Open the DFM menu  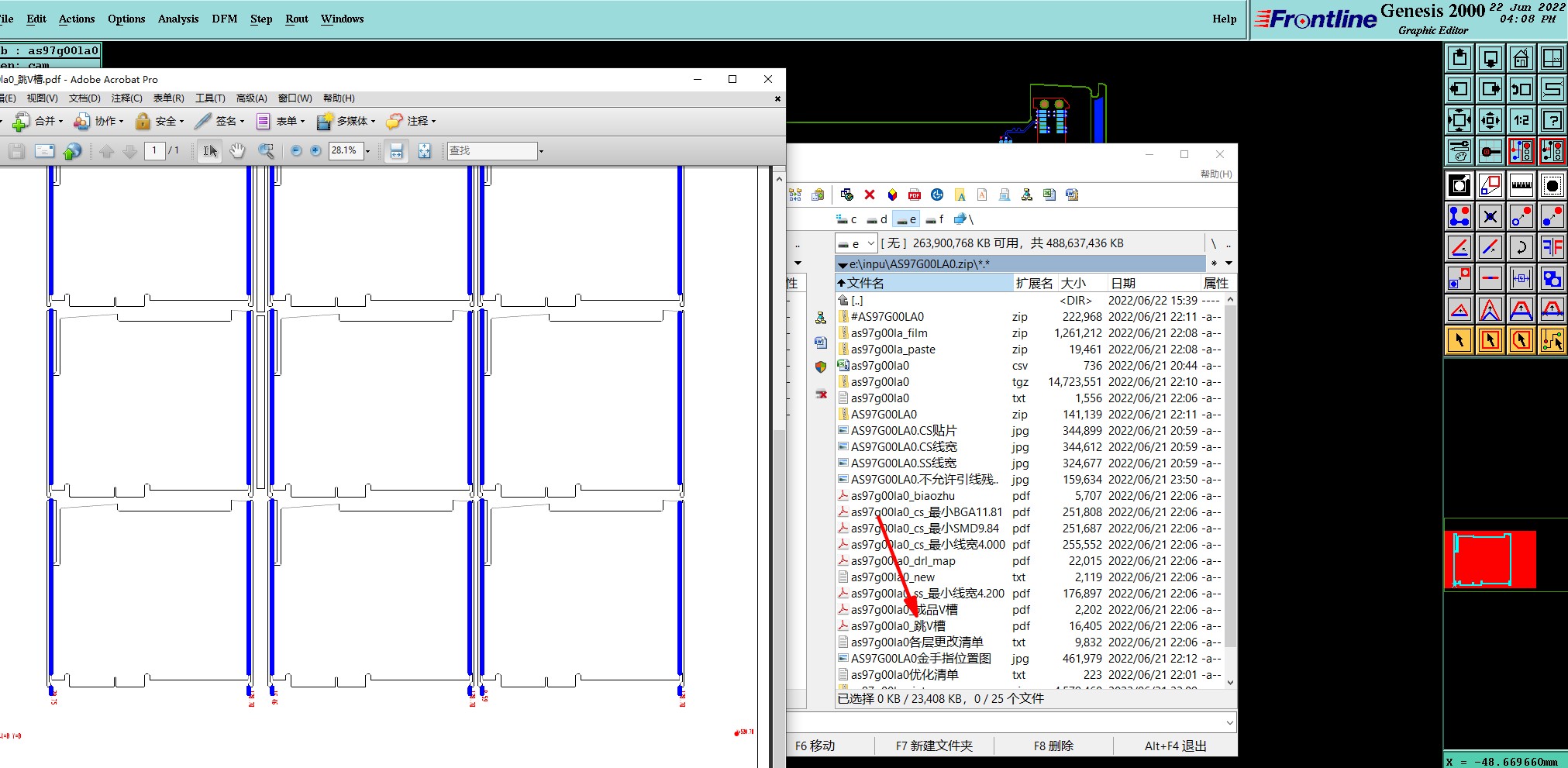224,19
